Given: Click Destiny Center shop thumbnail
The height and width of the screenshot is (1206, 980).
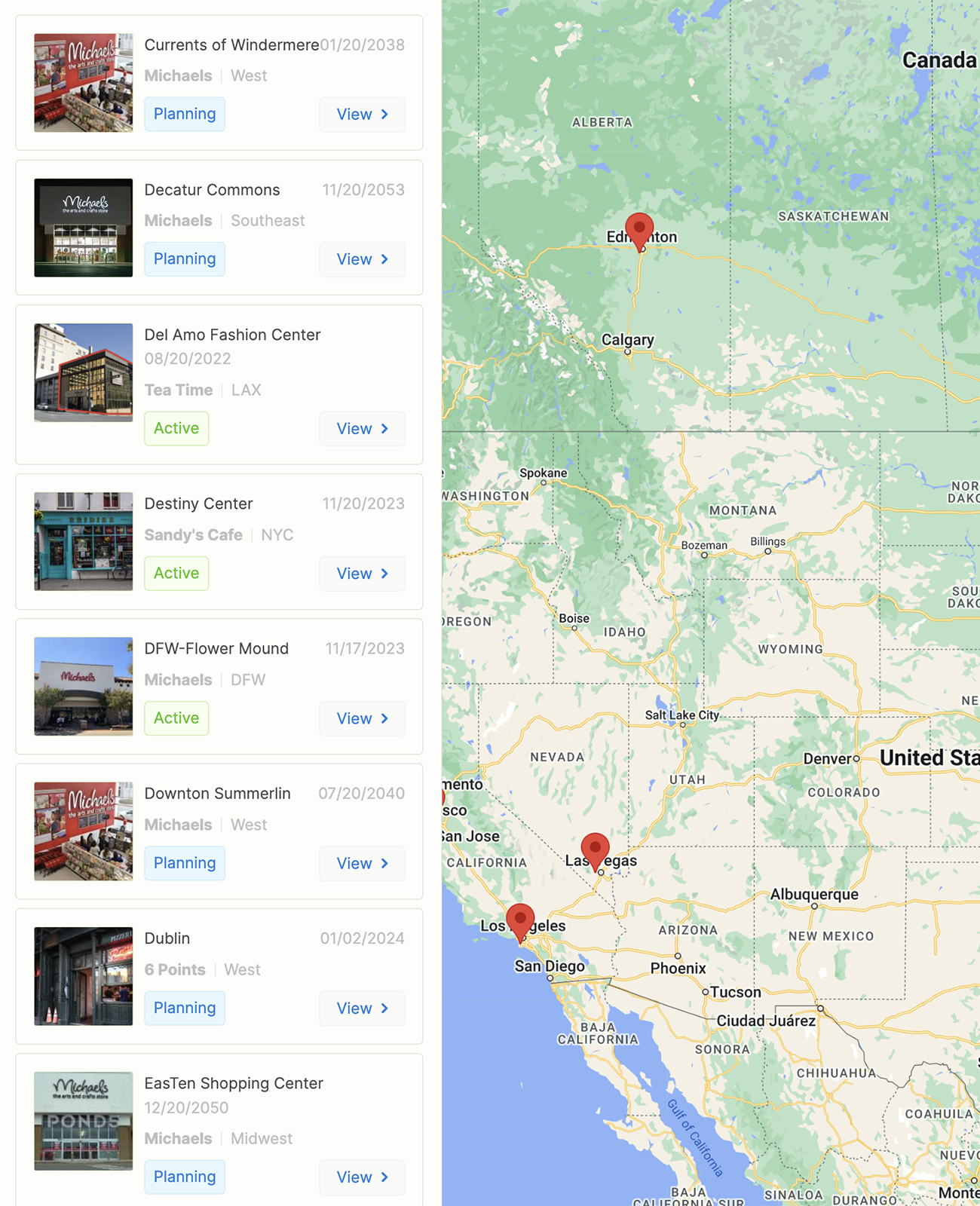Looking at the screenshot, I should [x=84, y=541].
